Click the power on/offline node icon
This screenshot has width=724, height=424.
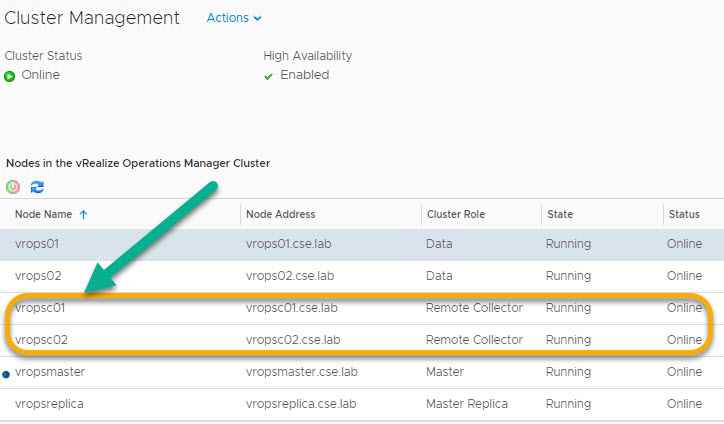(13, 187)
